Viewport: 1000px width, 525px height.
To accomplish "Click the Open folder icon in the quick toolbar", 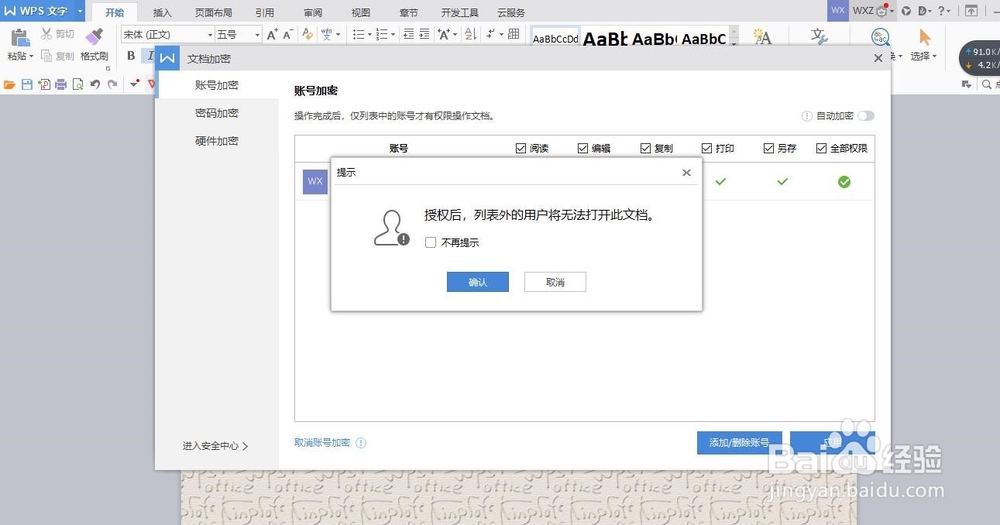I will pyautogui.click(x=10, y=84).
